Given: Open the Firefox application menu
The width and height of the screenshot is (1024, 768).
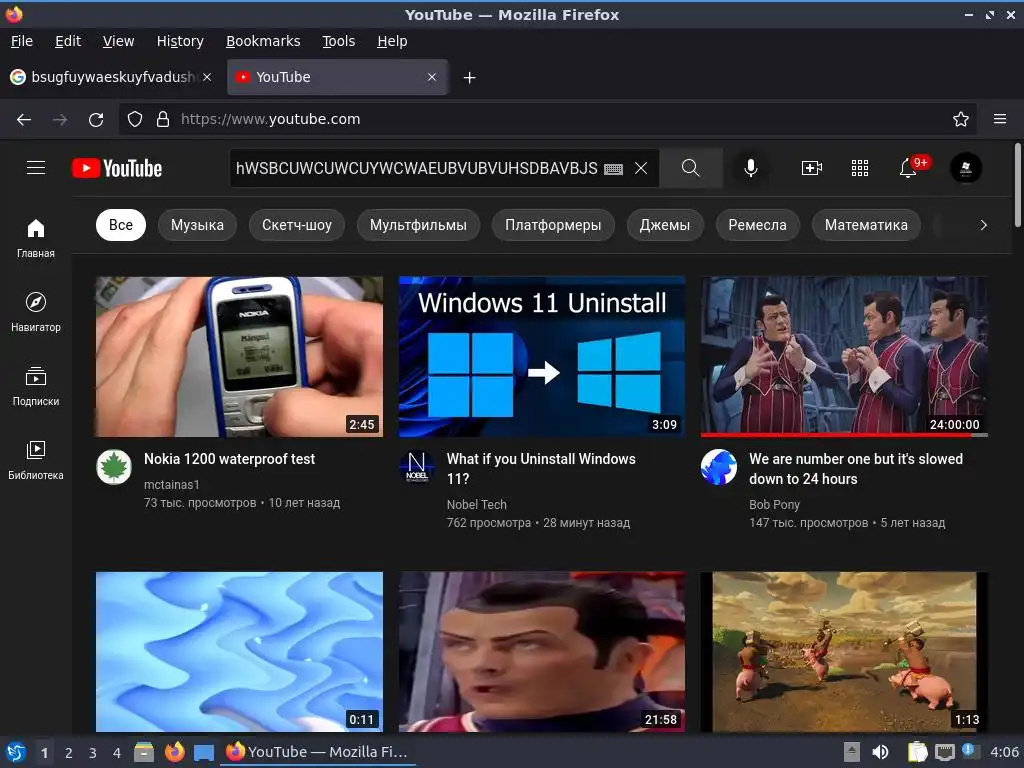Looking at the screenshot, I should pos(1000,120).
